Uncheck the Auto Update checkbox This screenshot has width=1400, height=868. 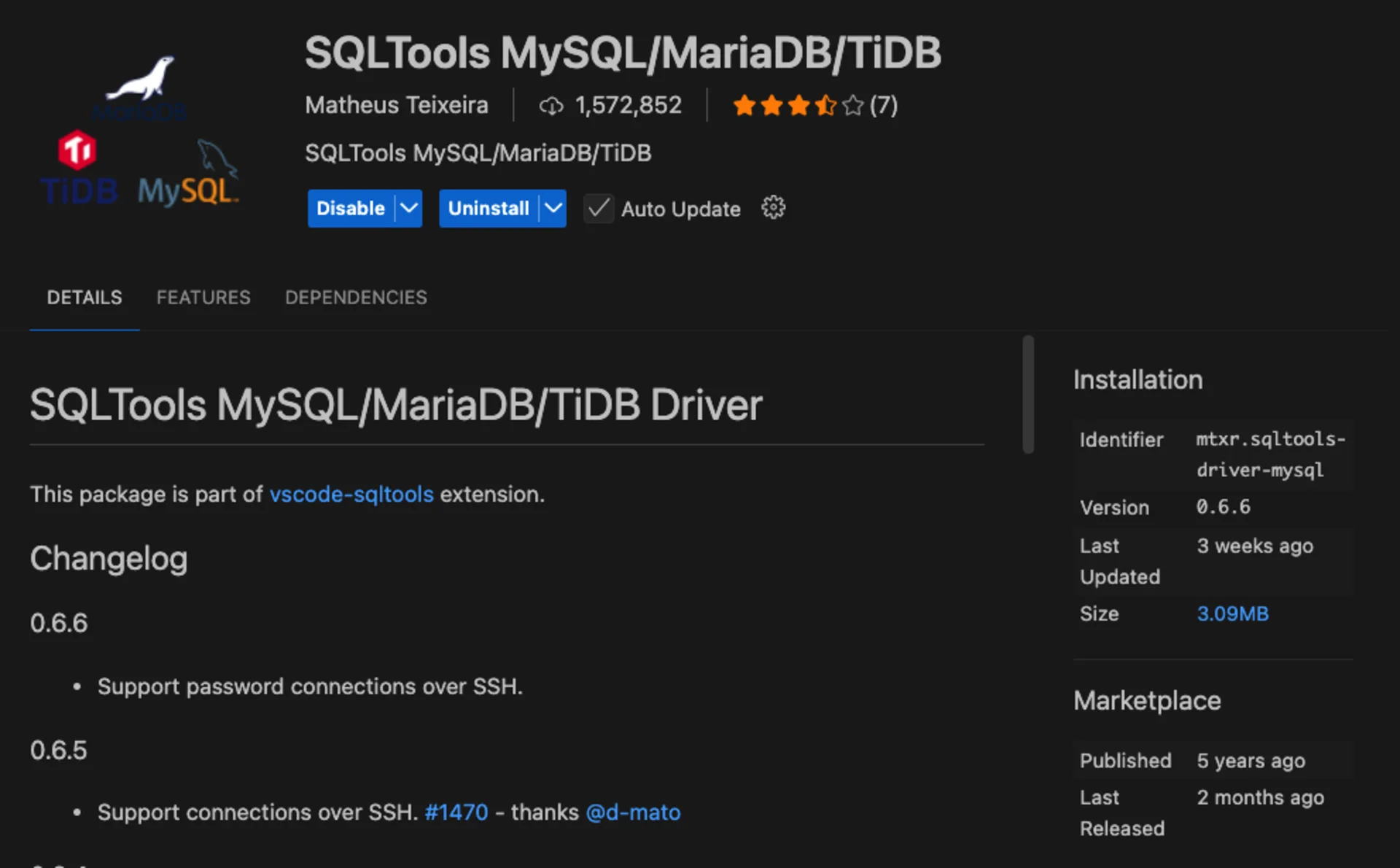point(598,209)
